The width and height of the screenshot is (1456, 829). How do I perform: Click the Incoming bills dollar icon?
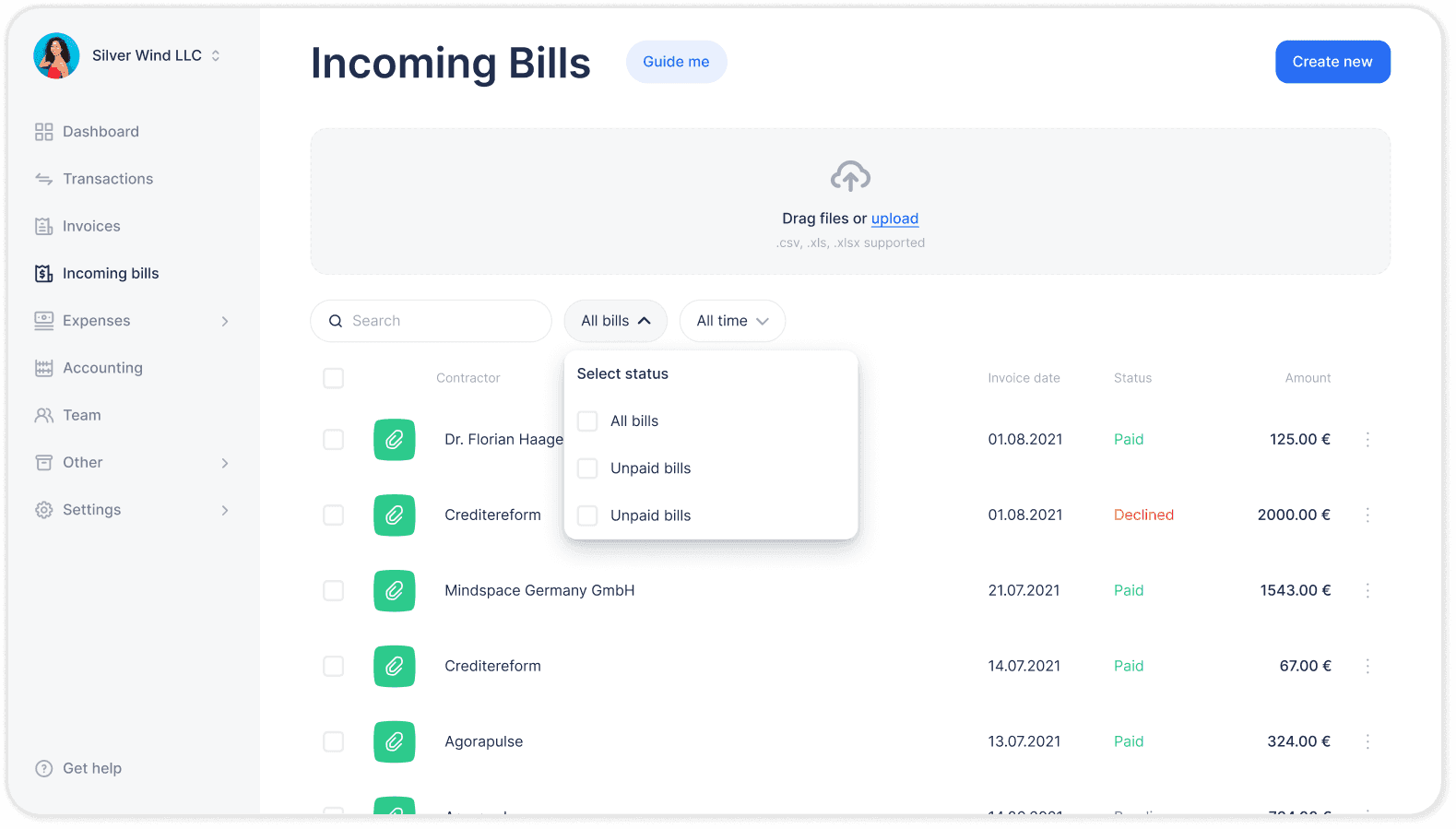pyautogui.click(x=43, y=273)
